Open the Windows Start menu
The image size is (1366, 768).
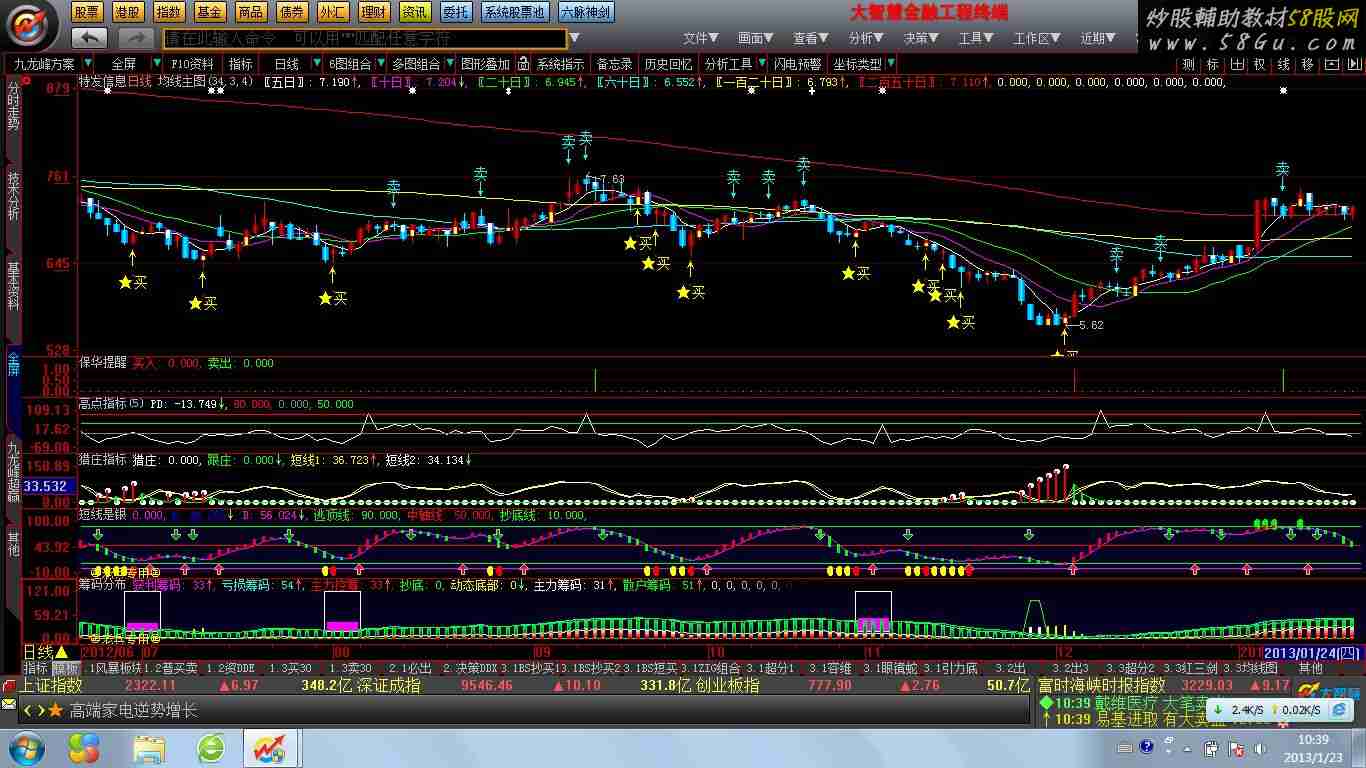tap(26, 747)
